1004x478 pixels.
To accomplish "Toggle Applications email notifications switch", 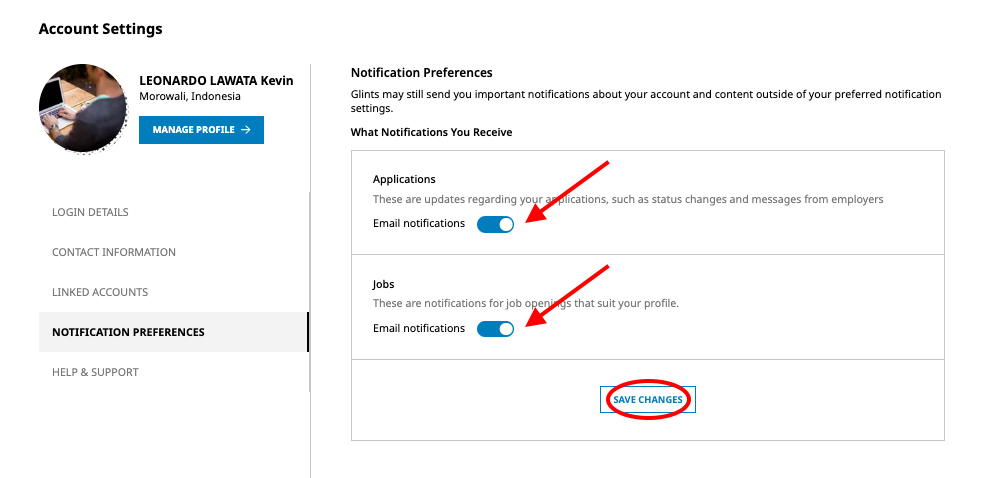I will 495,224.
